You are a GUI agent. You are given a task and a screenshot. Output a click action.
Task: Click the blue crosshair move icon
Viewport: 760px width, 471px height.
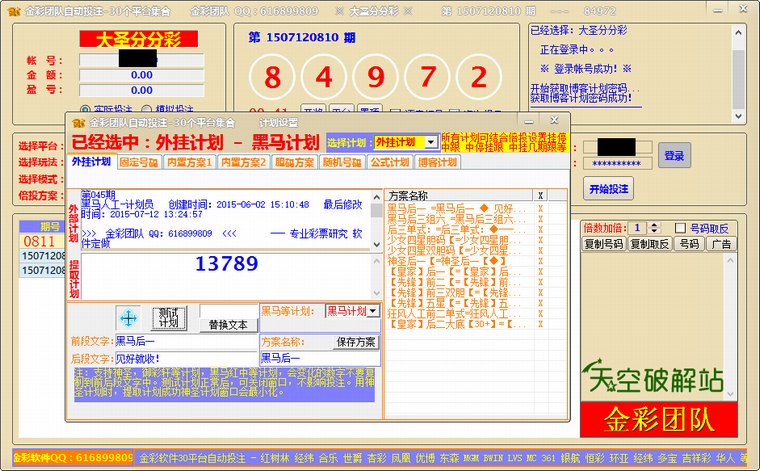128,318
